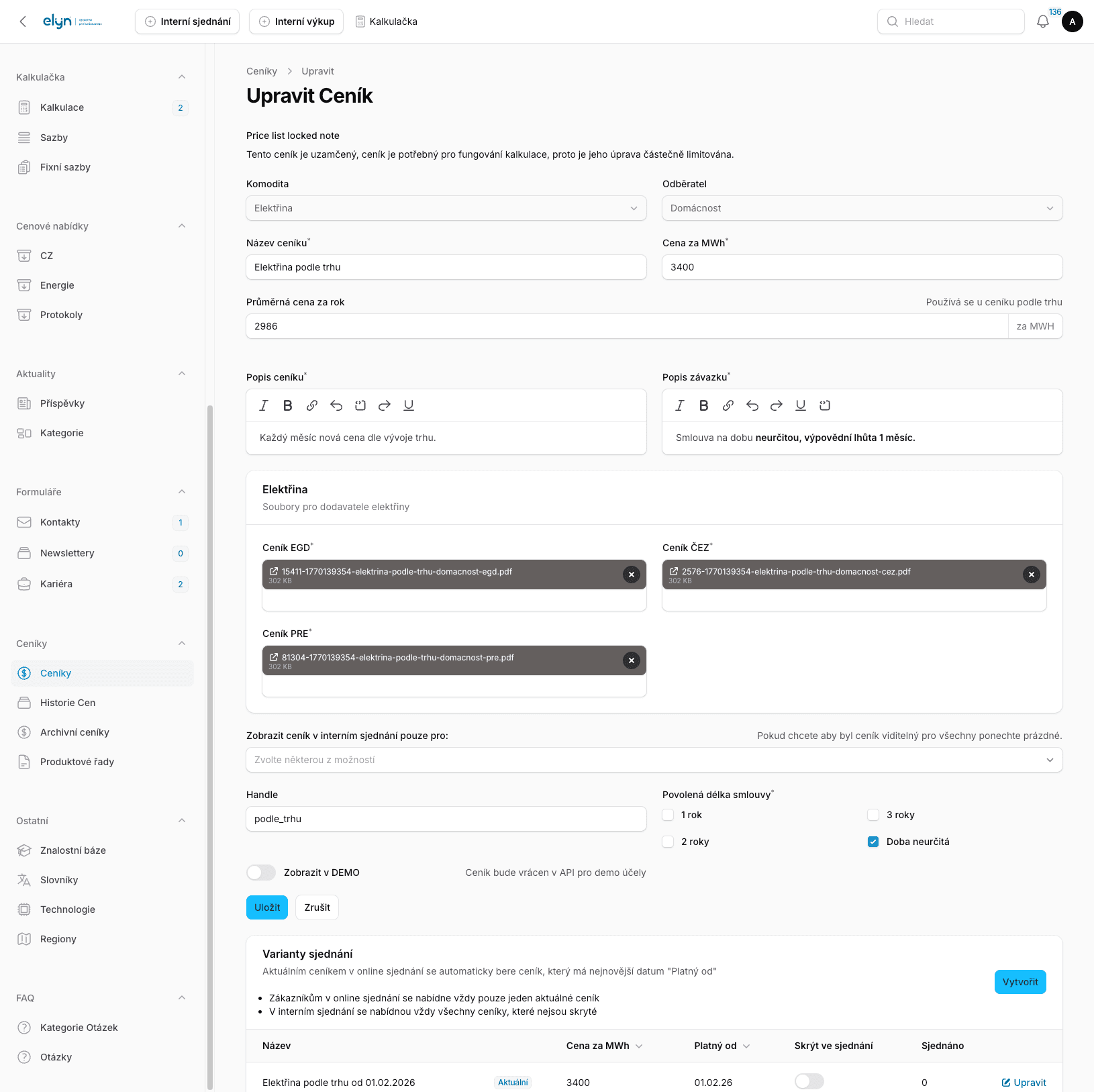Screen dimensions: 1094x1092
Task: Remove the Ceník PRE pdf file
Action: pyautogui.click(x=631, y=660)
